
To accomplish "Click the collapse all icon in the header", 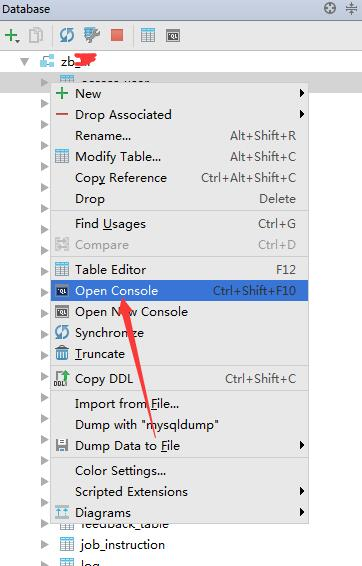I will point(351,8).
